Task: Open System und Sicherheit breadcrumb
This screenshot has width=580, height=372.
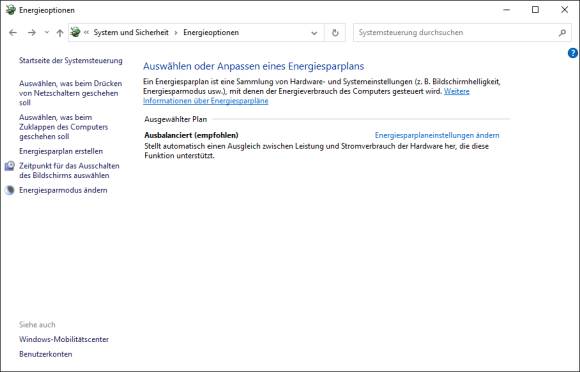Action: coord(131,33)
